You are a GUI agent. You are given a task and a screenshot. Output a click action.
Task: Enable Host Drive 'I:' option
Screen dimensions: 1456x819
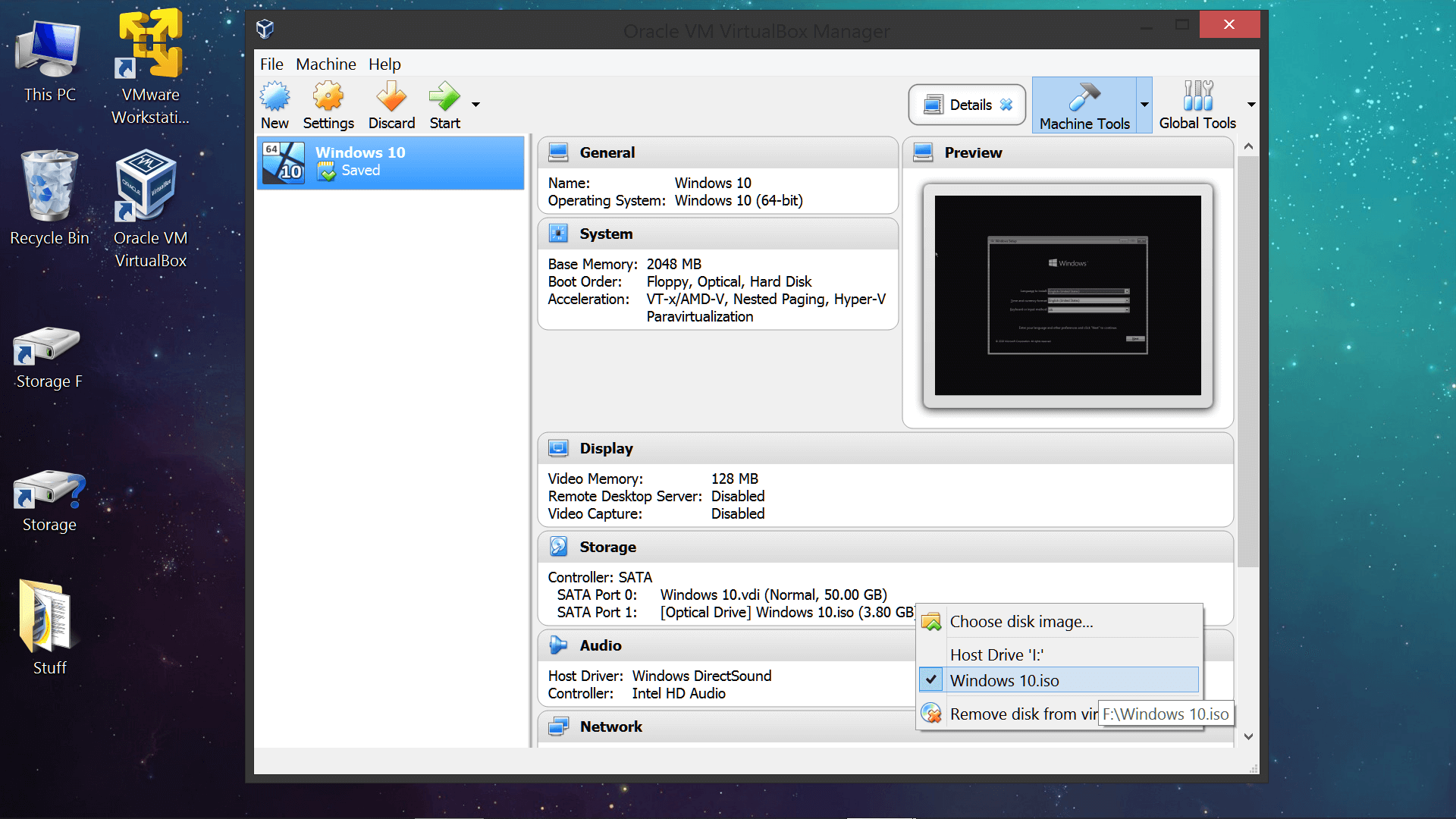click(998, 655)
